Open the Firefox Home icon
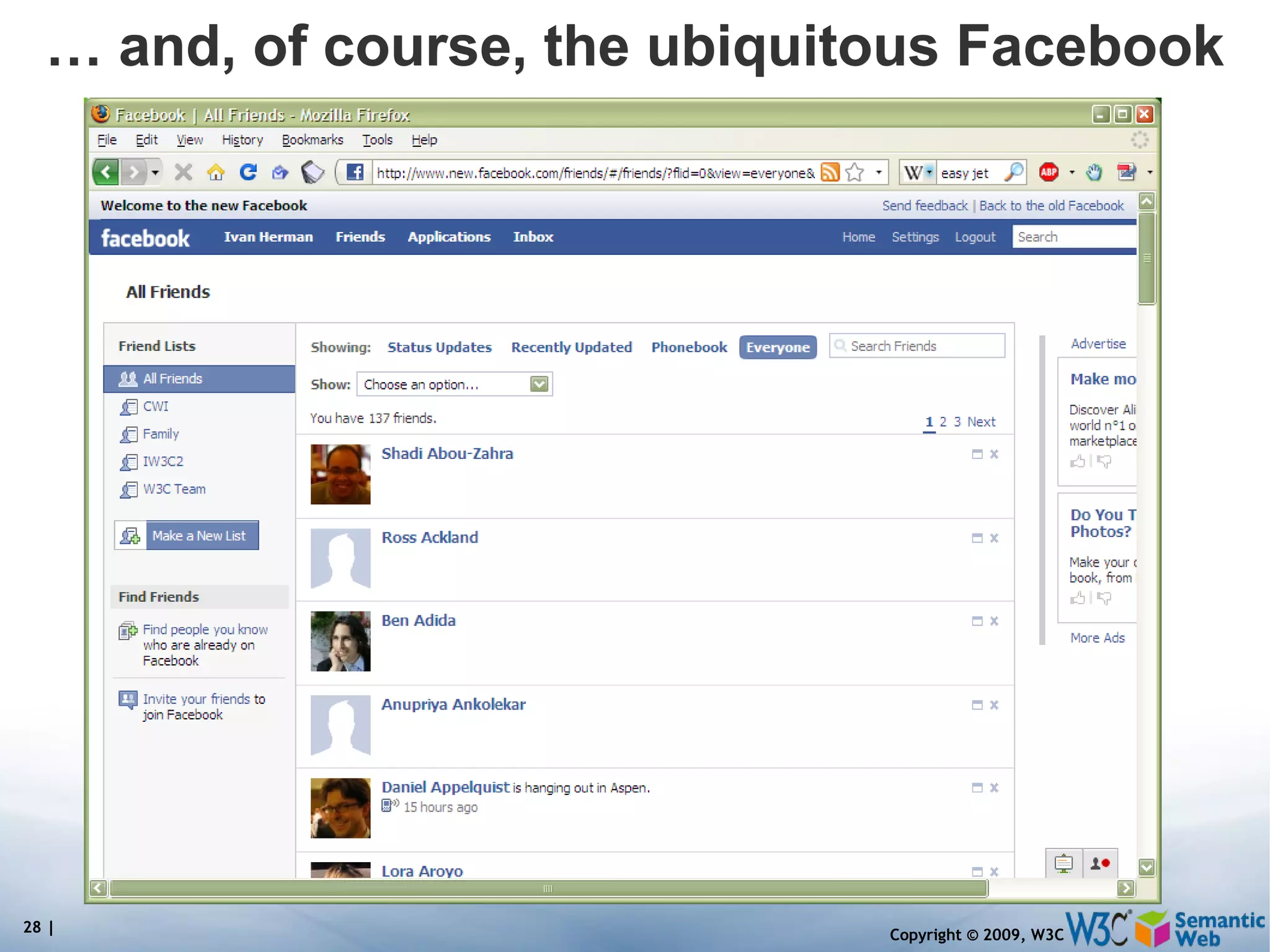This screenshot has width=1270, height=952. pos(216,172)
